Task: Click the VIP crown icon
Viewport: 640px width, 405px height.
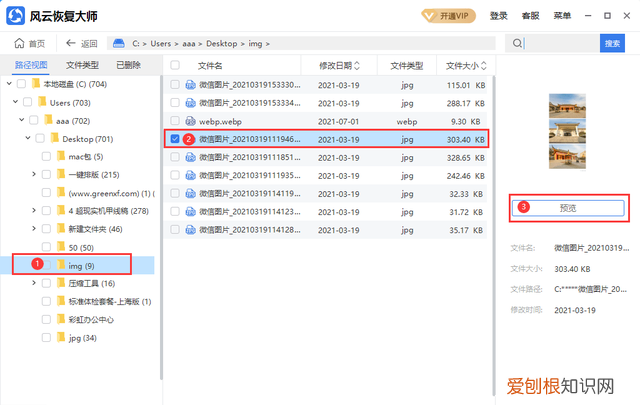Action: tap(429, 16)
